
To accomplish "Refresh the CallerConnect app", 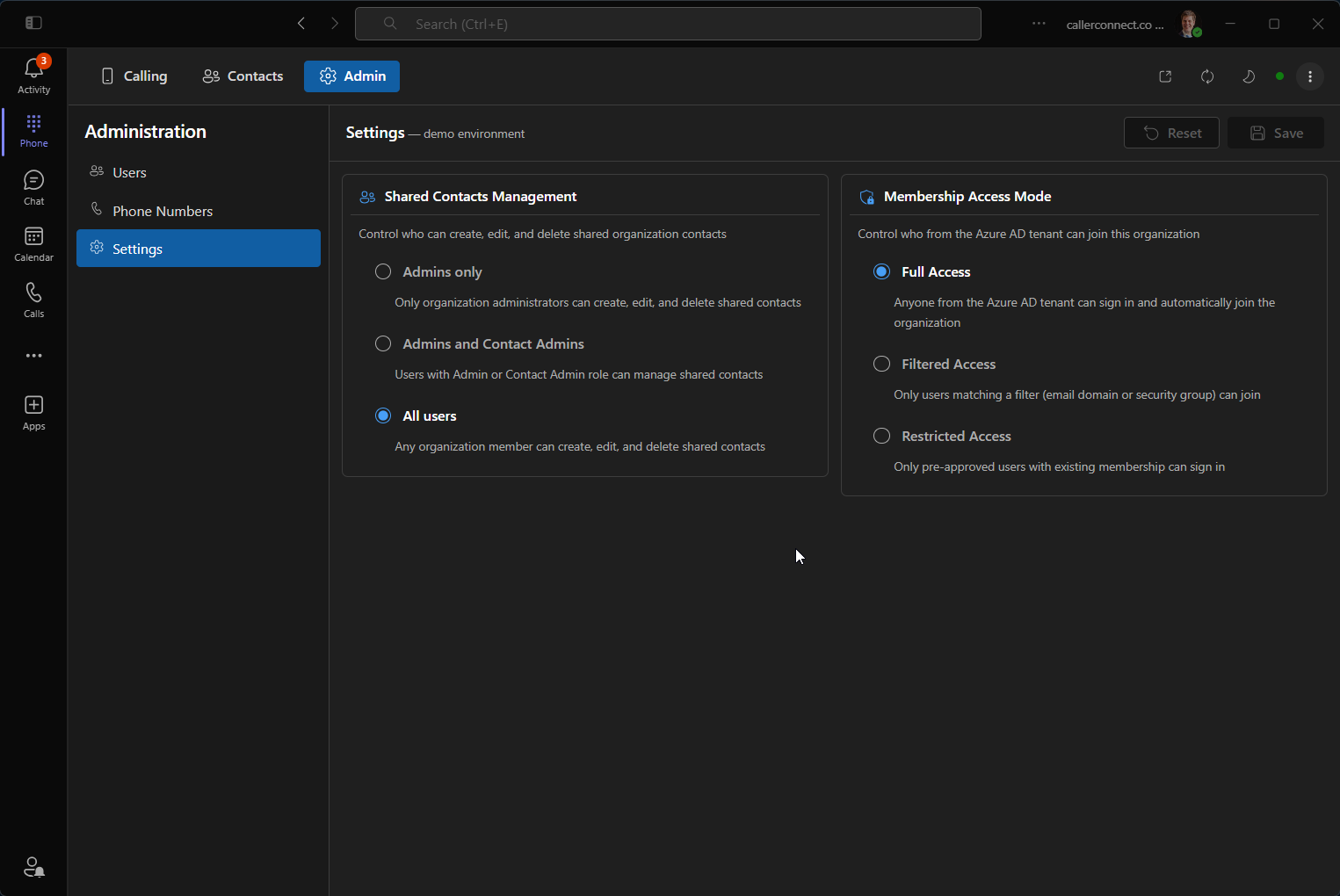I will pos(1206,76).
